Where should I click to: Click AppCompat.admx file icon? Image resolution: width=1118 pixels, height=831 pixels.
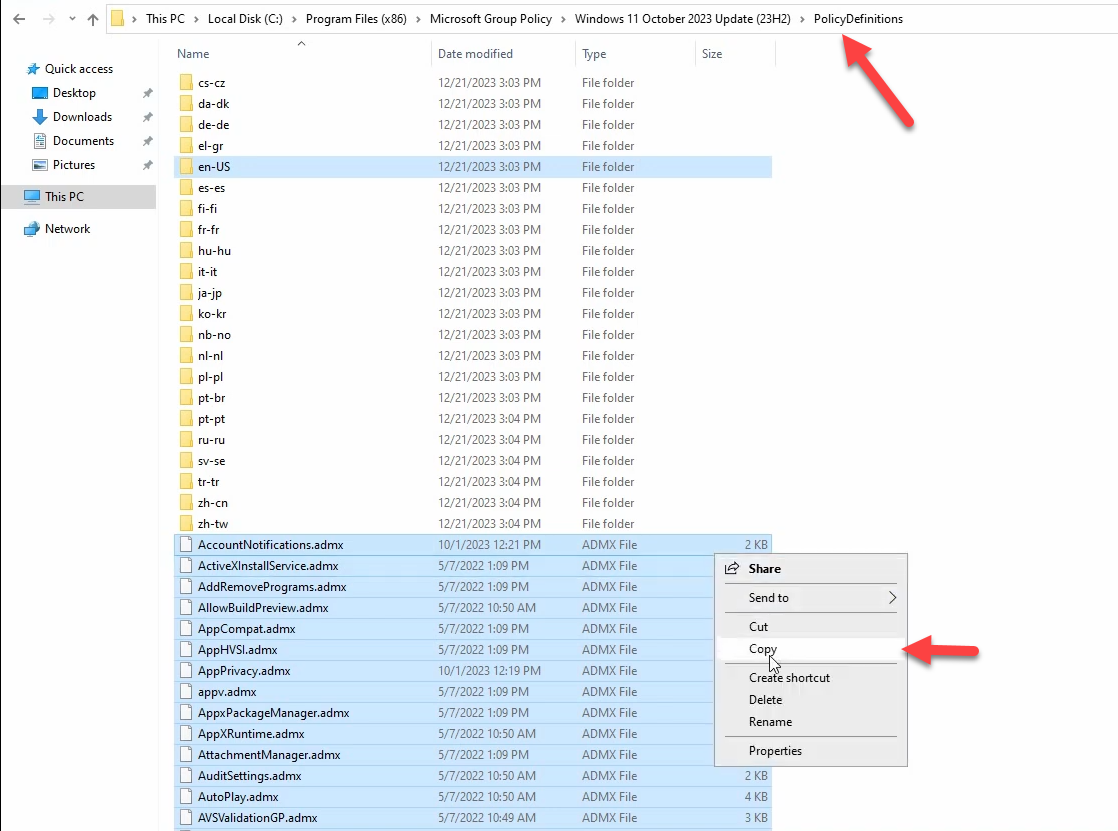pos(186,629)
